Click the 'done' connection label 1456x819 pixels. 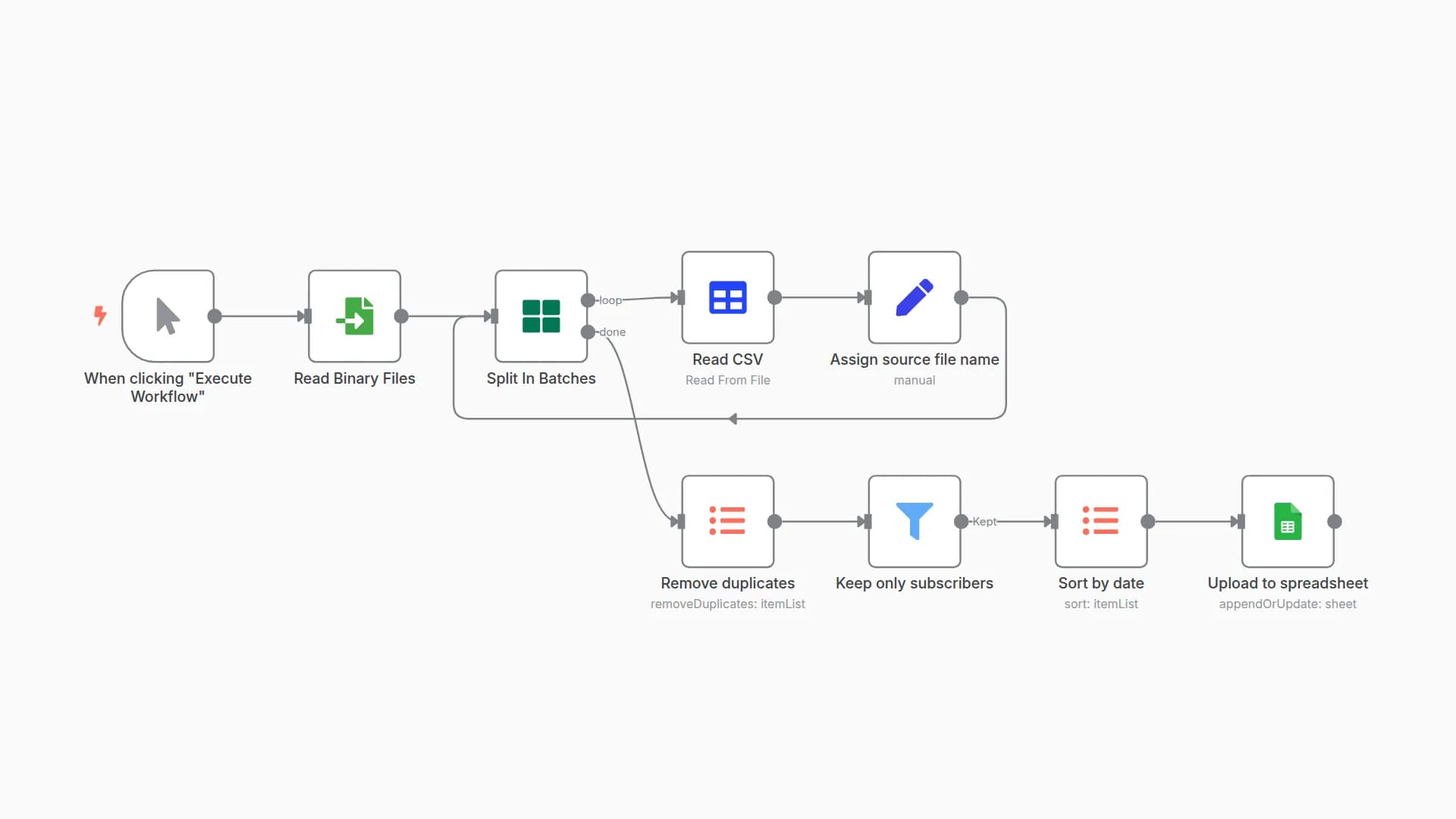(x=612, y=332)
